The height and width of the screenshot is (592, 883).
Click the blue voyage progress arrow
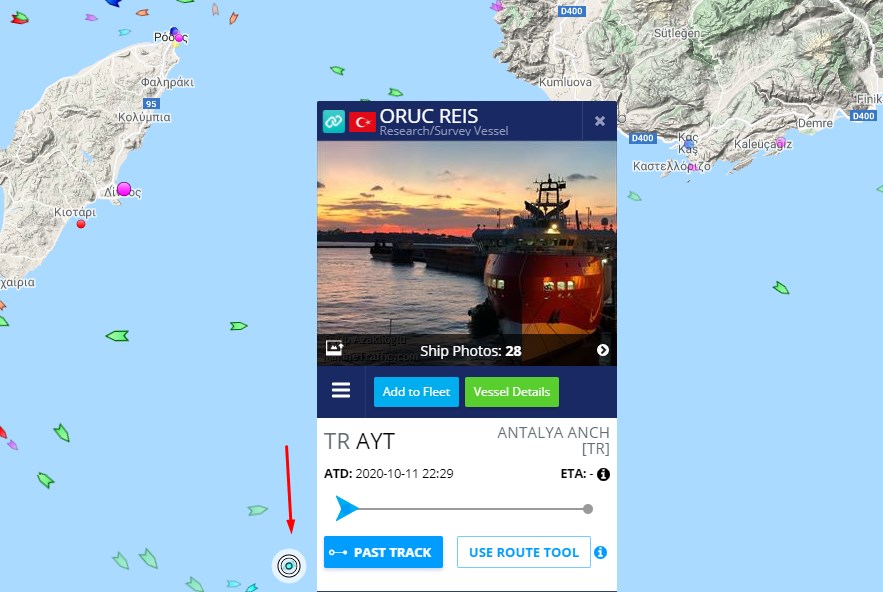click(346, 508)
